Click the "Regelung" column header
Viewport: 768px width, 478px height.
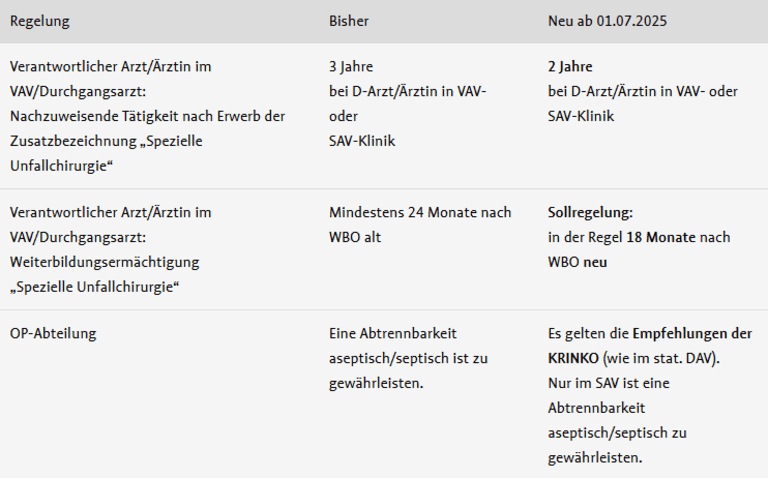click(x=40, y=20)
